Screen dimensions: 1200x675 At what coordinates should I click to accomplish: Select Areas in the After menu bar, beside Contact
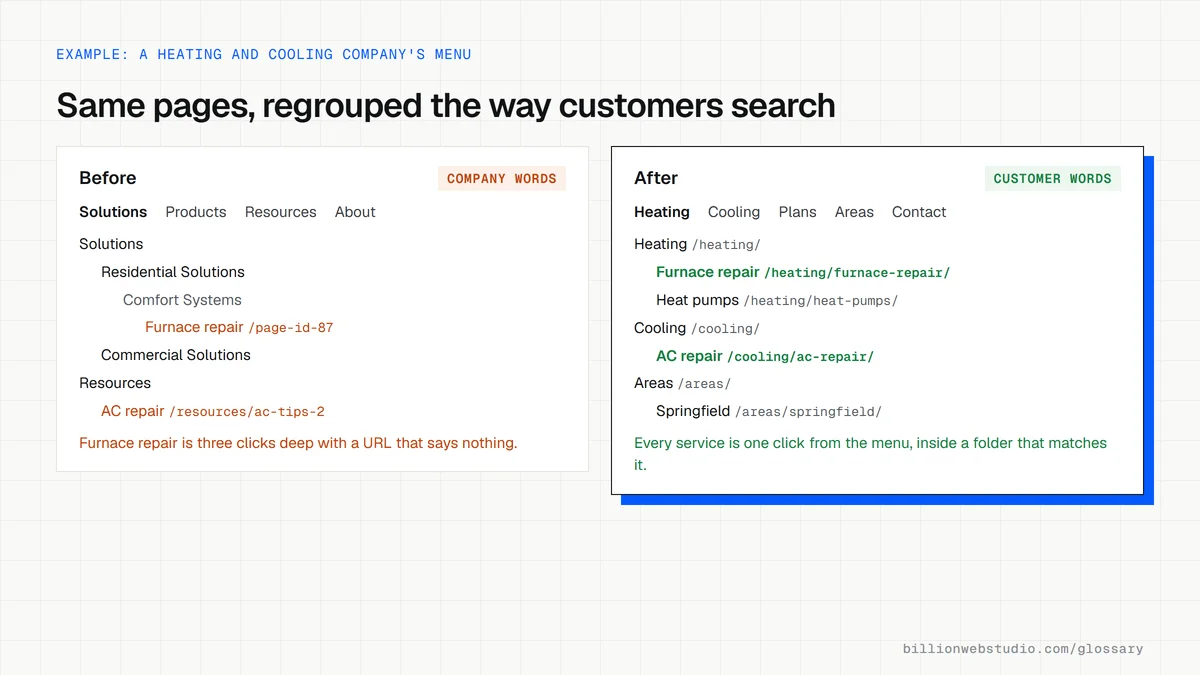pos(854,212)
